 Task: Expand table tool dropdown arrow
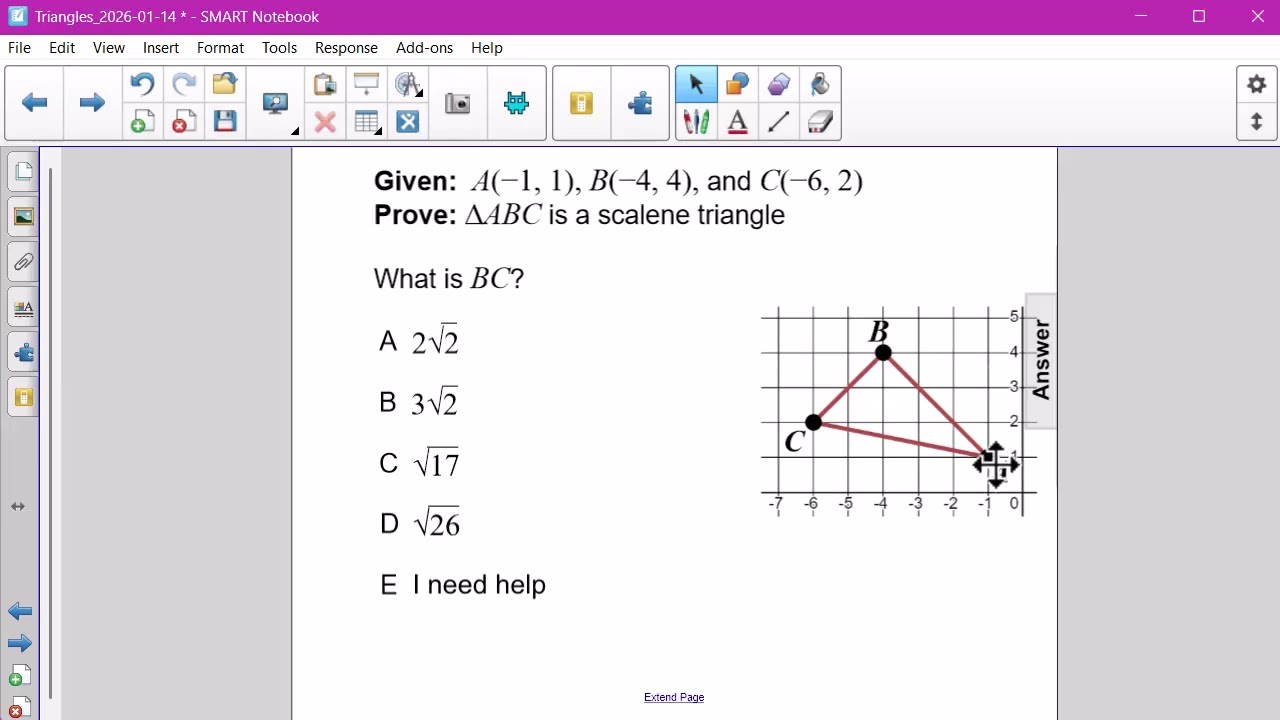pos(380,130)
